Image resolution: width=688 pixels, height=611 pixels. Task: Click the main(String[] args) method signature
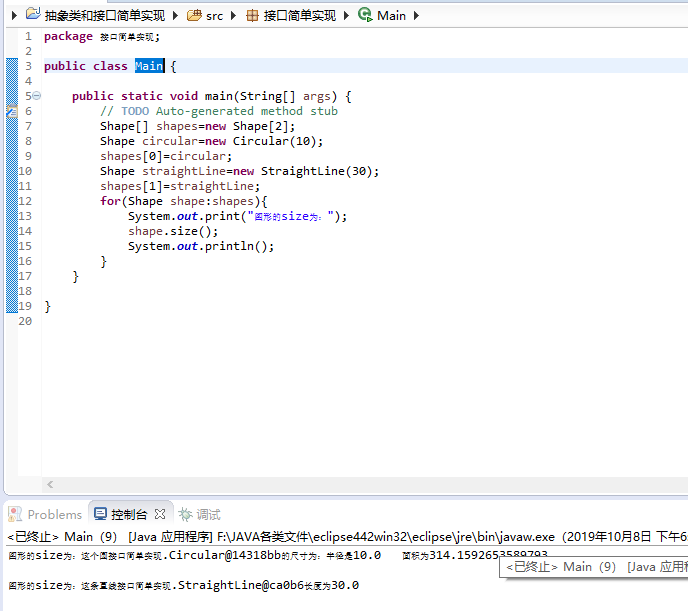(x=271, y=96)
